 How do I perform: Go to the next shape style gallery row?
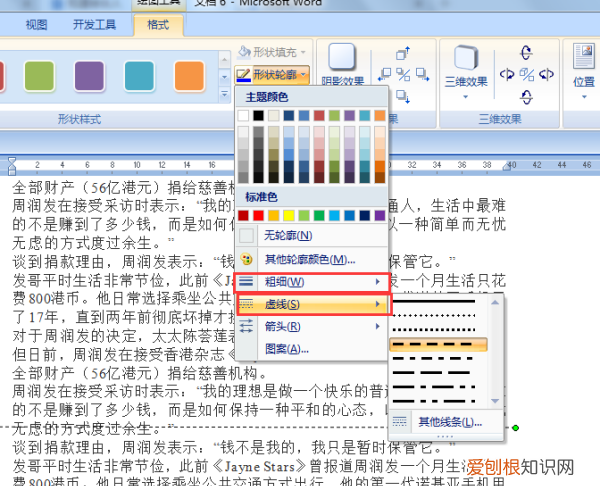(225, 77)
